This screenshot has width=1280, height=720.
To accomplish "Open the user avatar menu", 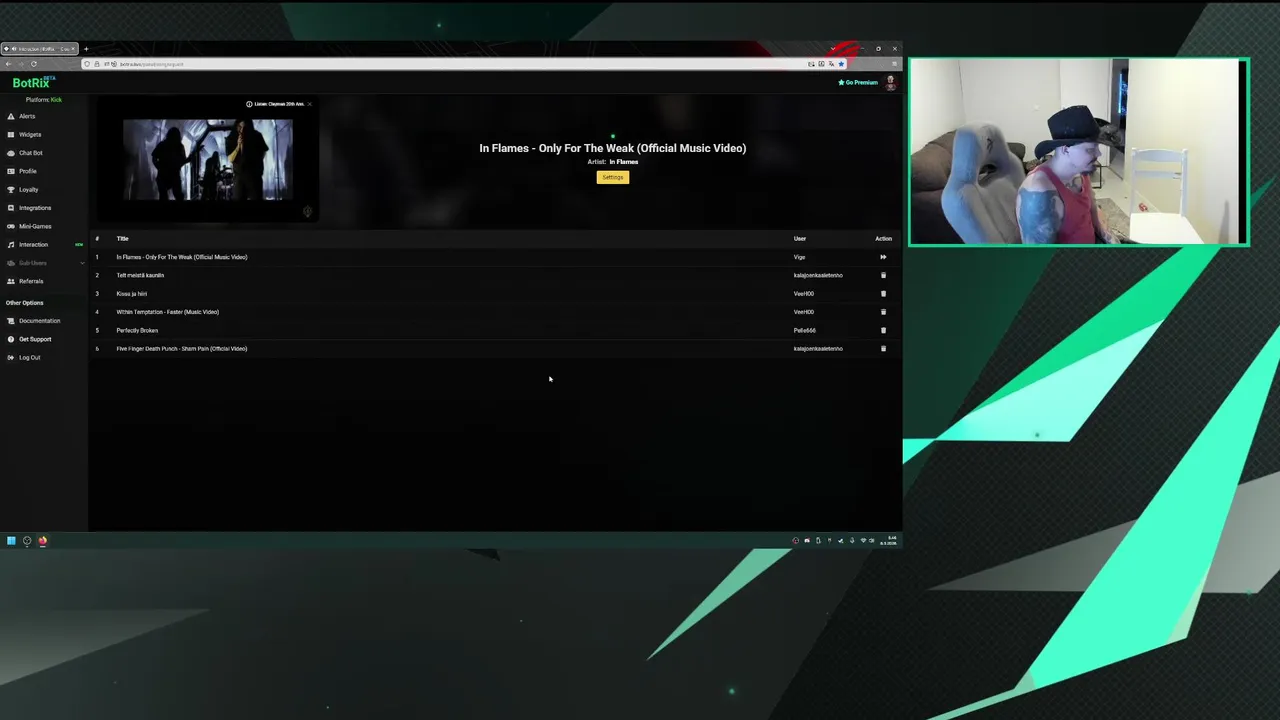I will (890, 83).
